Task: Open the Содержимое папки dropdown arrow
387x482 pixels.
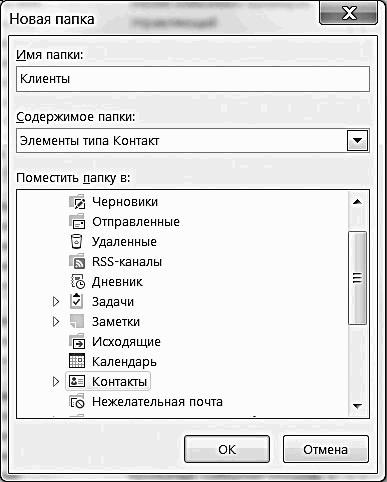Action: coord(357,141)
